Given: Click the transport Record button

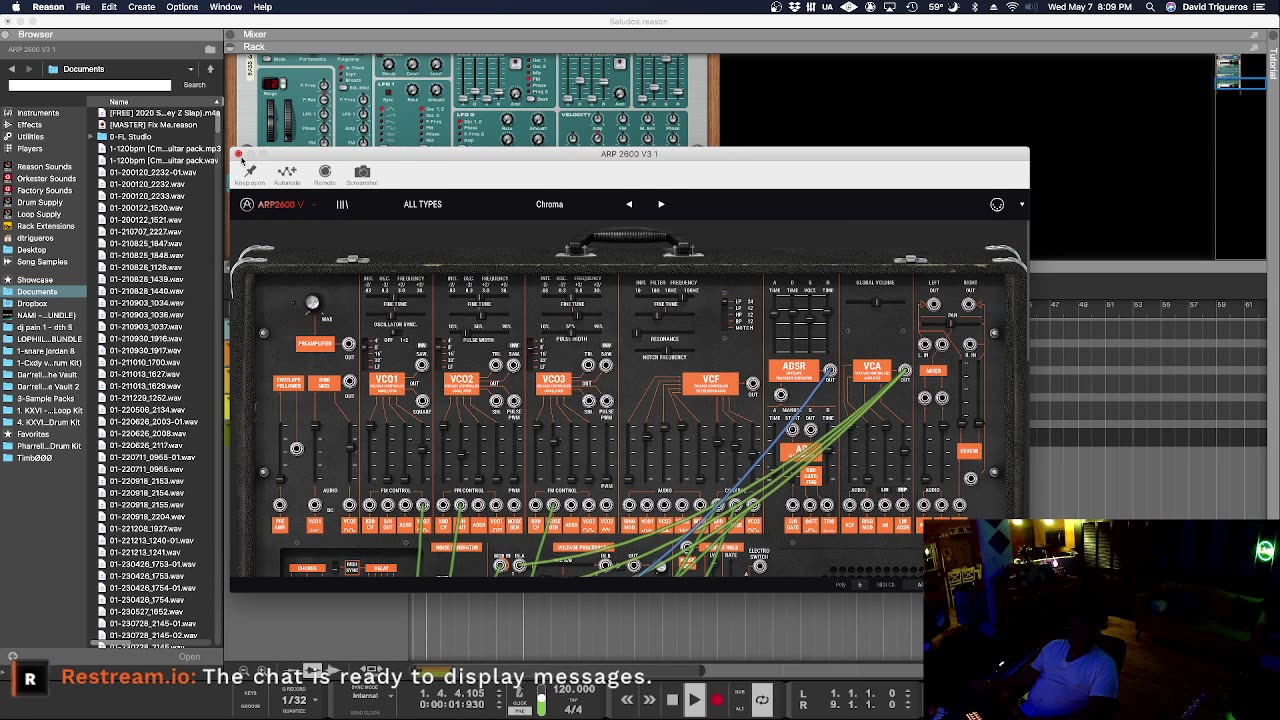Looking at the screenshot, I should coord(717,700).
